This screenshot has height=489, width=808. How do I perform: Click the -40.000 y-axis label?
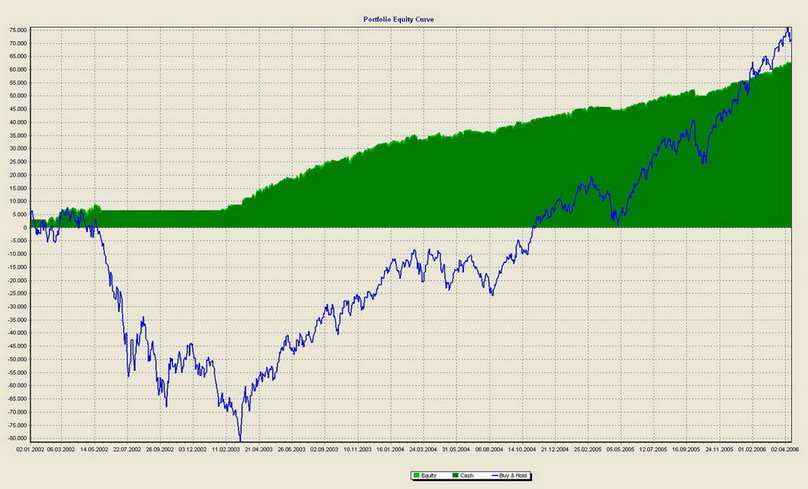16,333
